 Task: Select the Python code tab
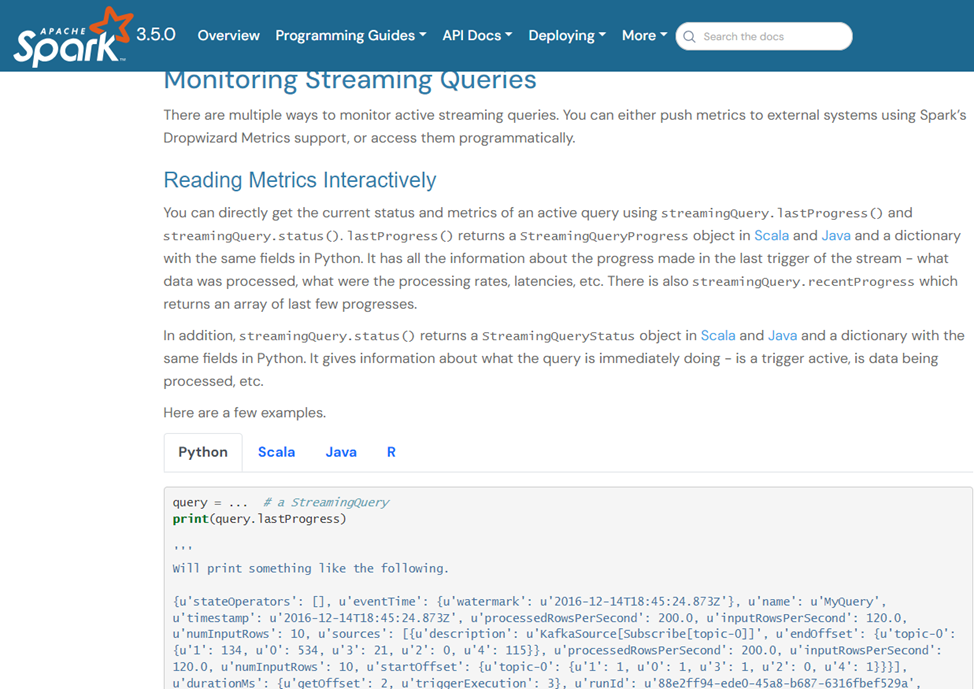(203, 452)
